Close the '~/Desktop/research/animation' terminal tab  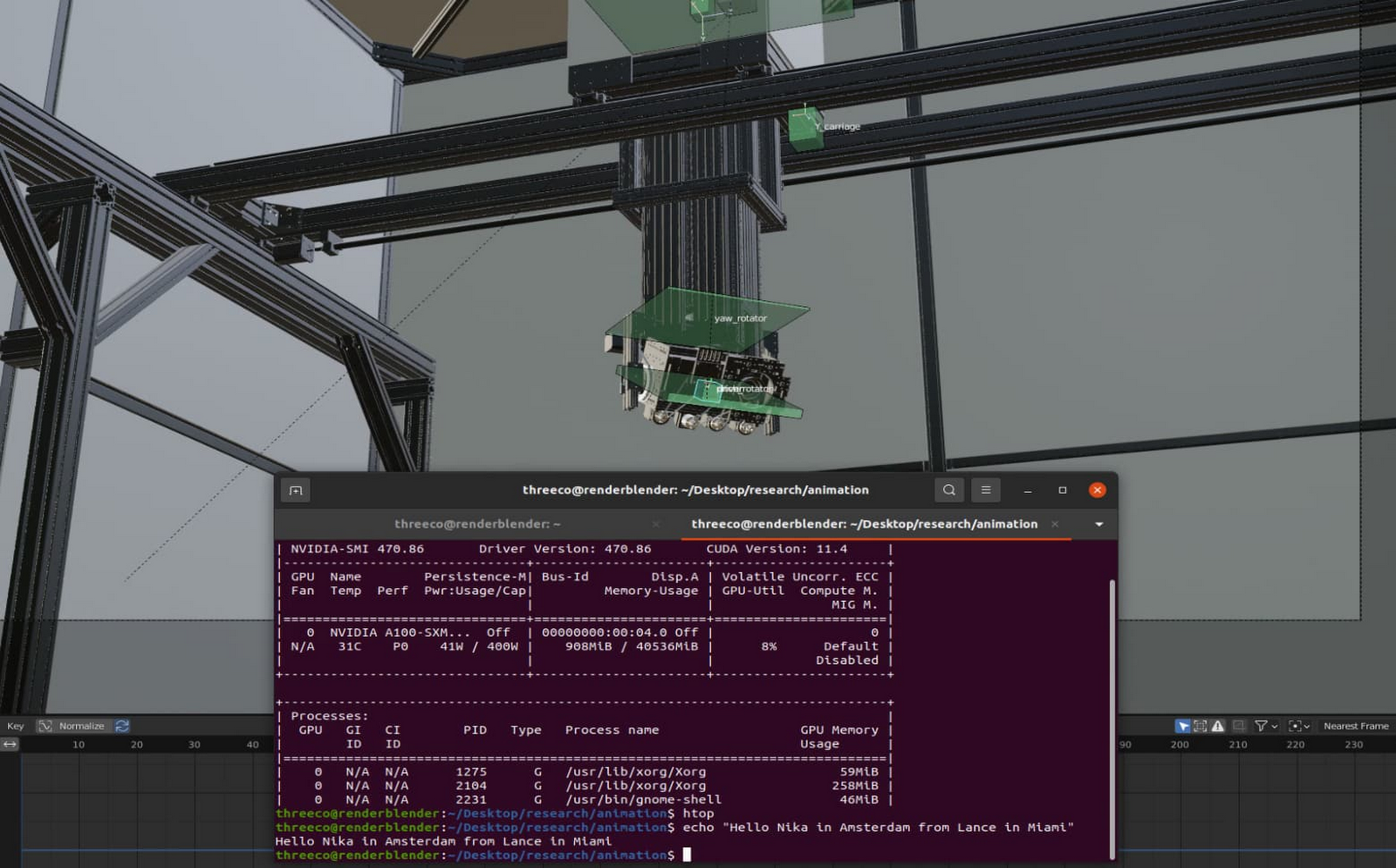tap(1055, 524)
